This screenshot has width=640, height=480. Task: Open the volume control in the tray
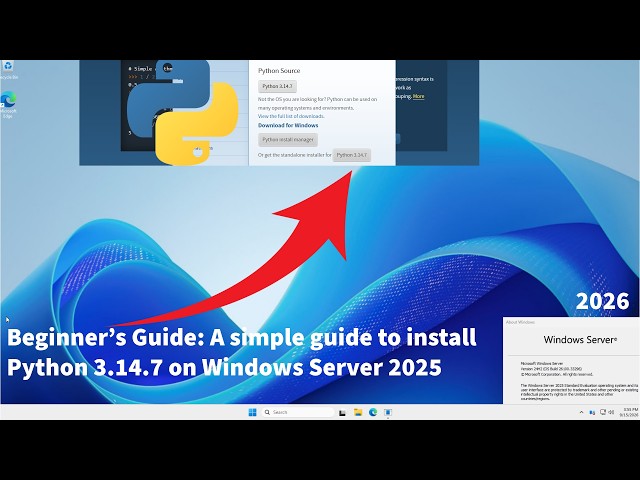tap(611, 413)
